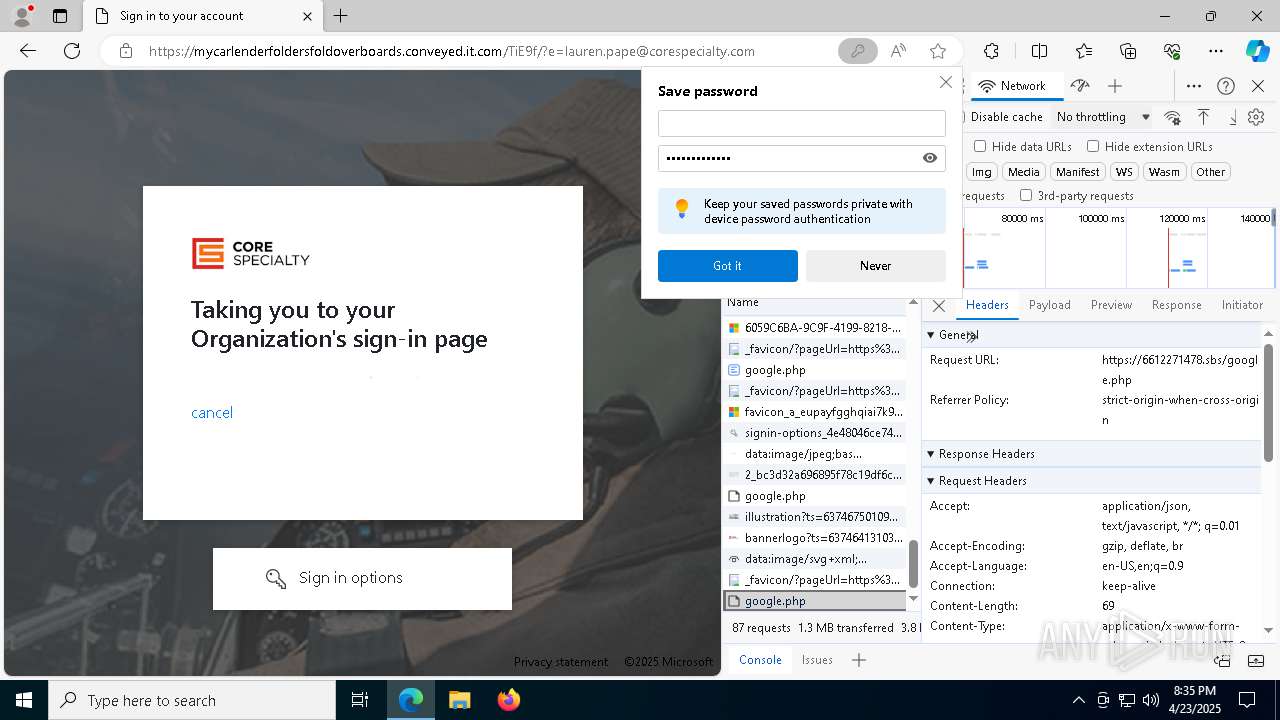The image size is (1280, 720).
Task: Switch to the Issues drawer tab
Action: click(x=817, y=660)
